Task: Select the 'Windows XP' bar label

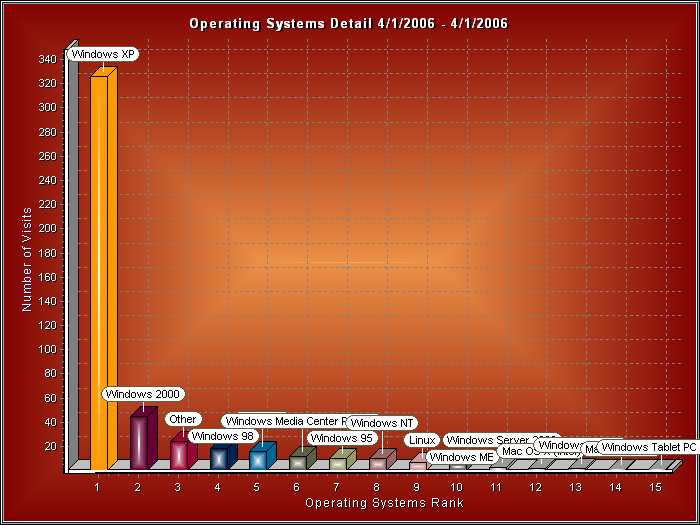Action: [103, 54]
